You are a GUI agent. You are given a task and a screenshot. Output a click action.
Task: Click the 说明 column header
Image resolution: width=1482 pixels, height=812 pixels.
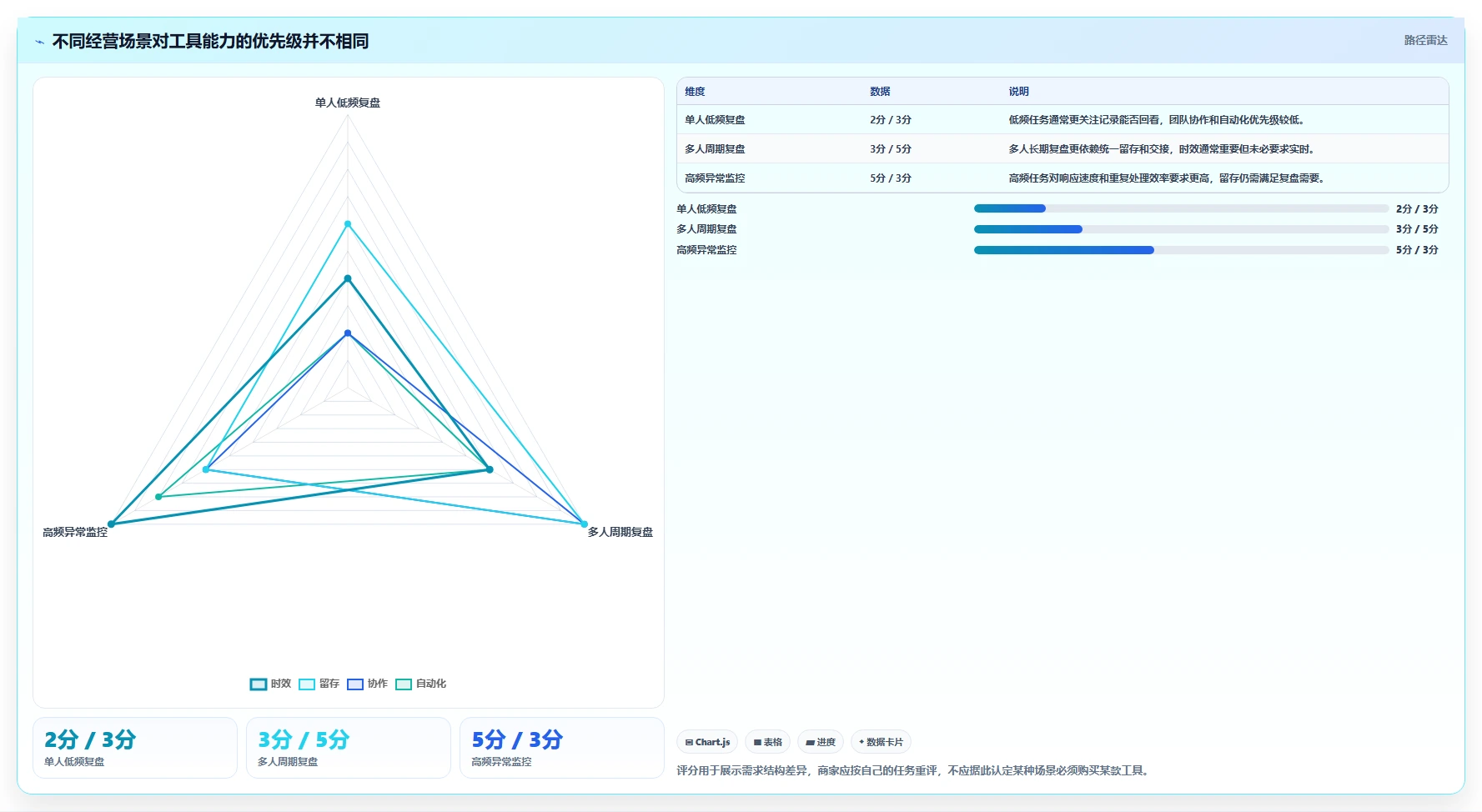[1018, 92]
